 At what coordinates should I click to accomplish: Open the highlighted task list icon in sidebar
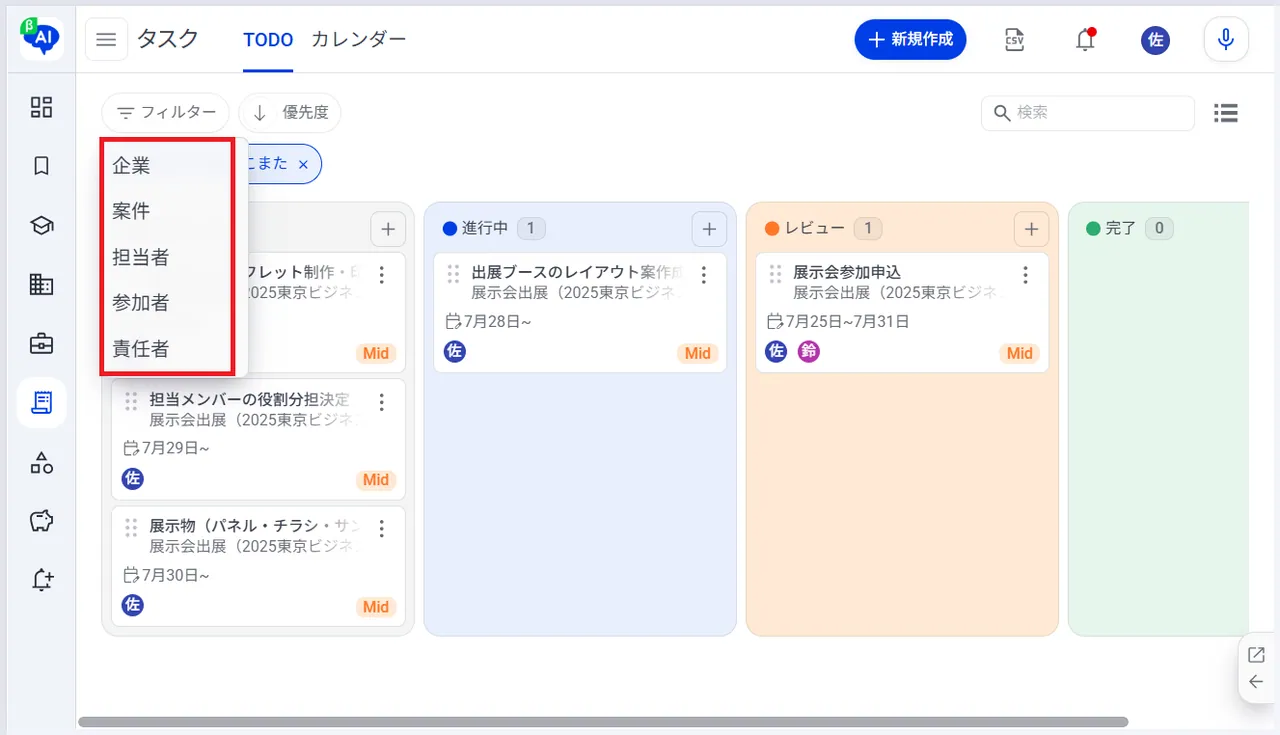pyautogui.click(x=41, y=403)
